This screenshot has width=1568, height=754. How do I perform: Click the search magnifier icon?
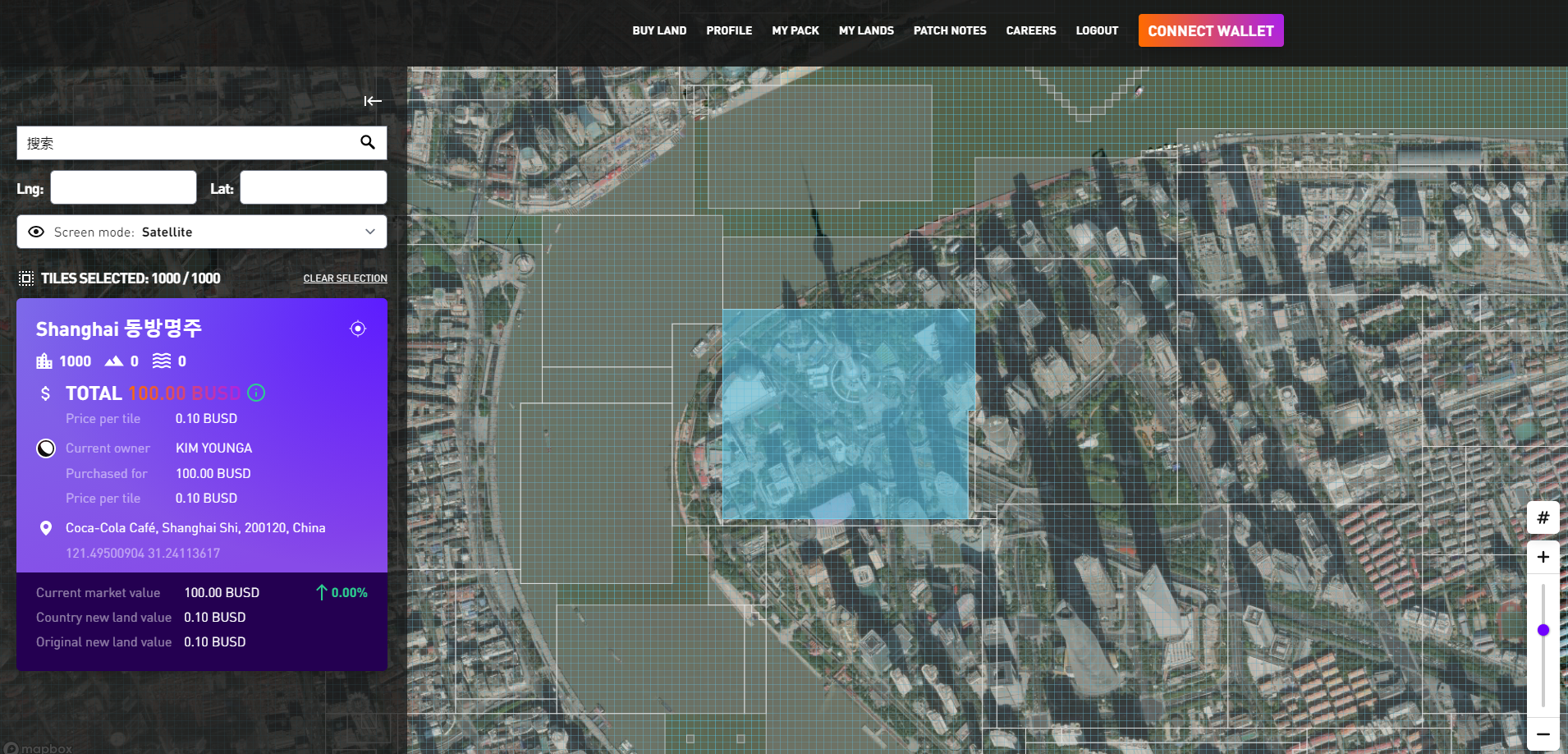pos(368,142)
